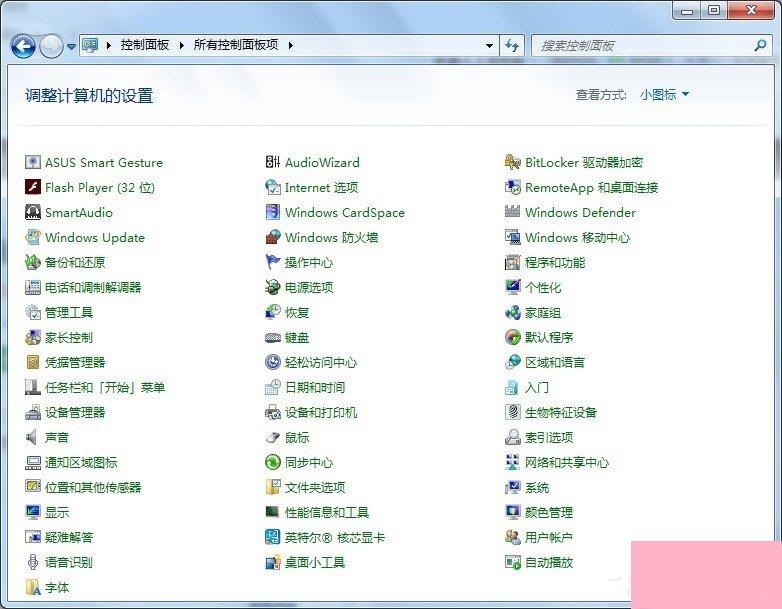Click the 所有控制面板项 breadcrumb item
The image size is (782, 609).
236,45
